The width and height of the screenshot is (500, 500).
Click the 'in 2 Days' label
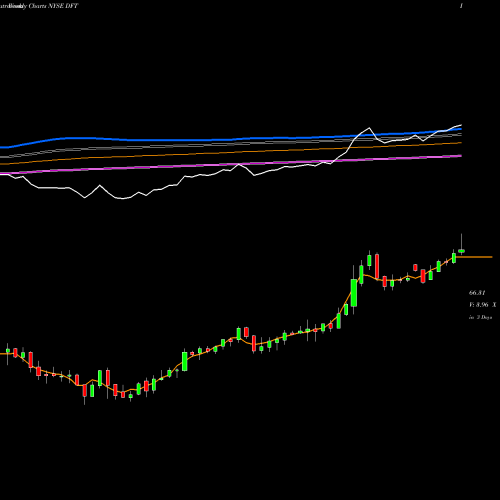(x=480, y=317)
